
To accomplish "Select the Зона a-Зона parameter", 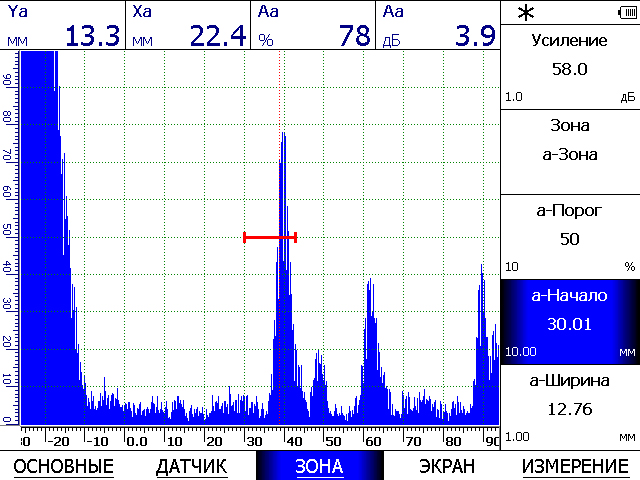I will [x=570, y=152].
